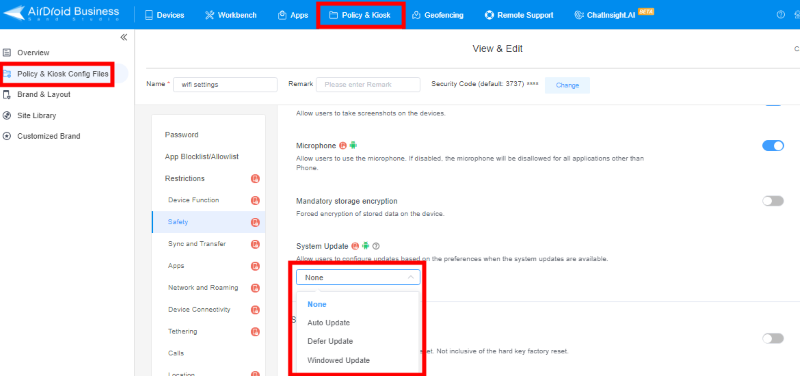
Task: Select App Blocklist/Allowlist section
Action: click(x=202, y=157)
